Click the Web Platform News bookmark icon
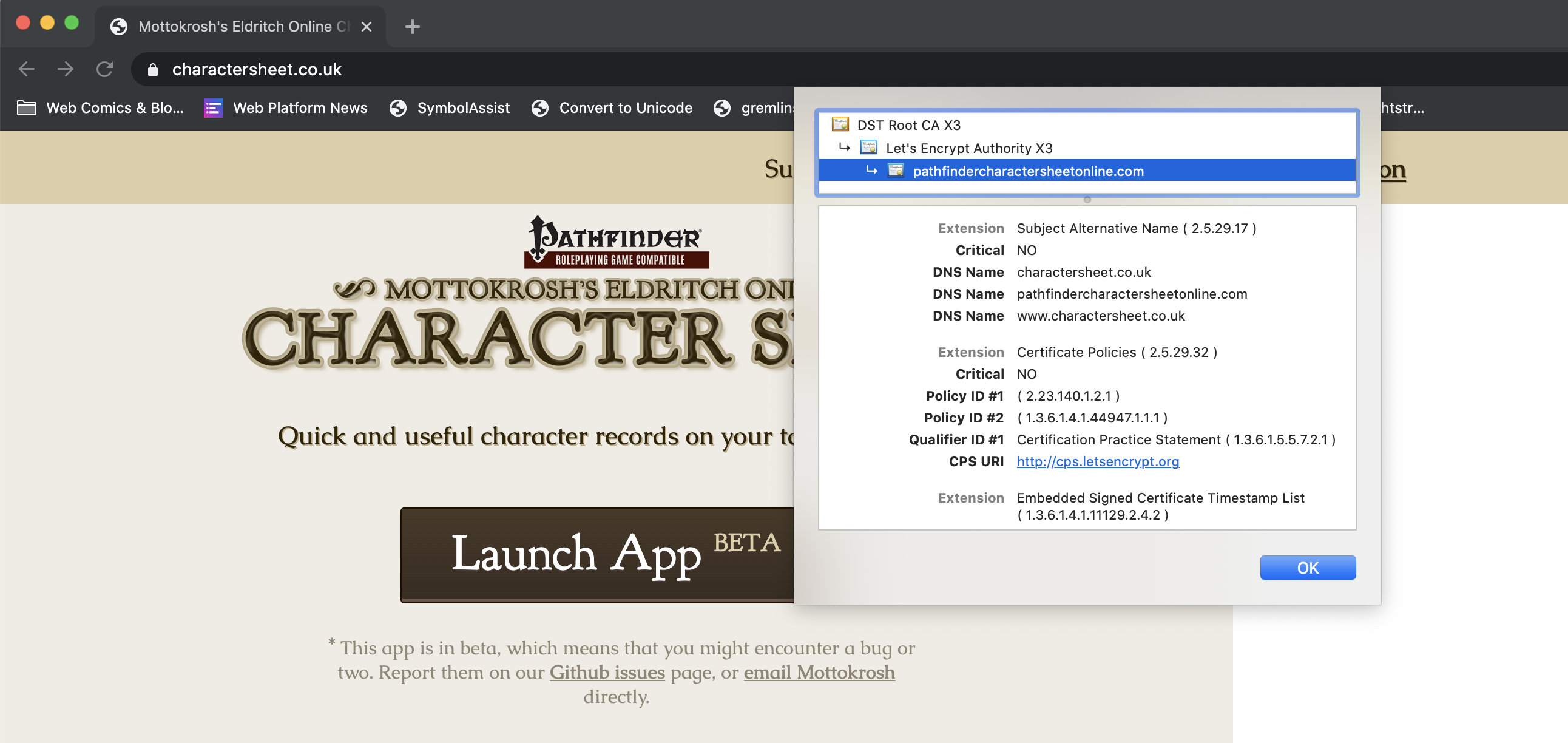Viewport: 1568px width, 743px height. pyautogui.click(x=213, y=108)
